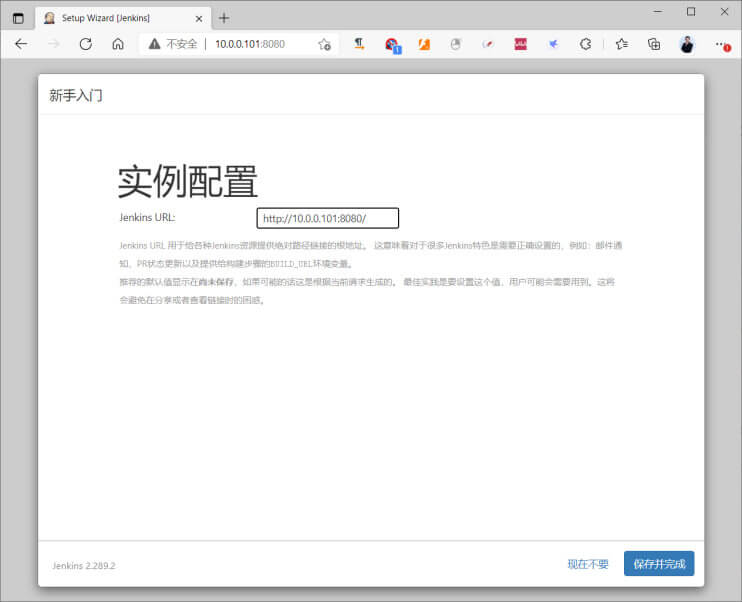Close the Setup Wizard [Jenkins] tab

point(199,18)
